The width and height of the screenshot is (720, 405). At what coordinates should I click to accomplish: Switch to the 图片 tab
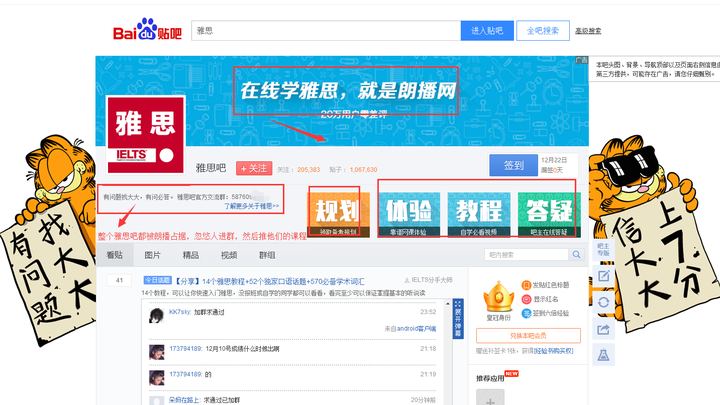tap(152, 255)
